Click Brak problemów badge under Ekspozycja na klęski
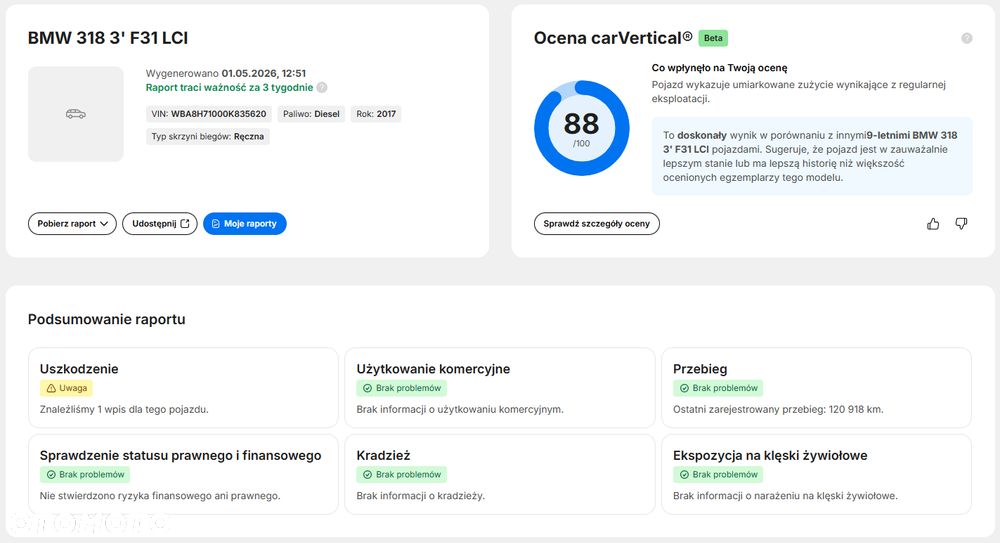1000x543 pixels. click(718, 475)
